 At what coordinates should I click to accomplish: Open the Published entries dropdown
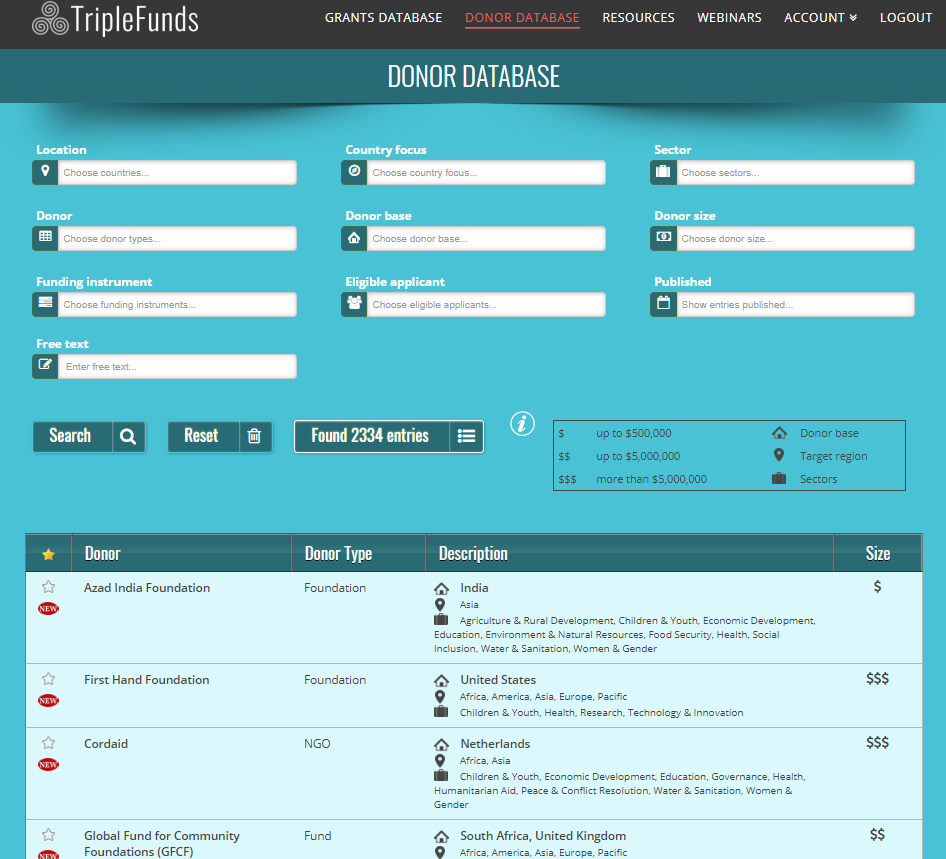[x=795, y=305]
